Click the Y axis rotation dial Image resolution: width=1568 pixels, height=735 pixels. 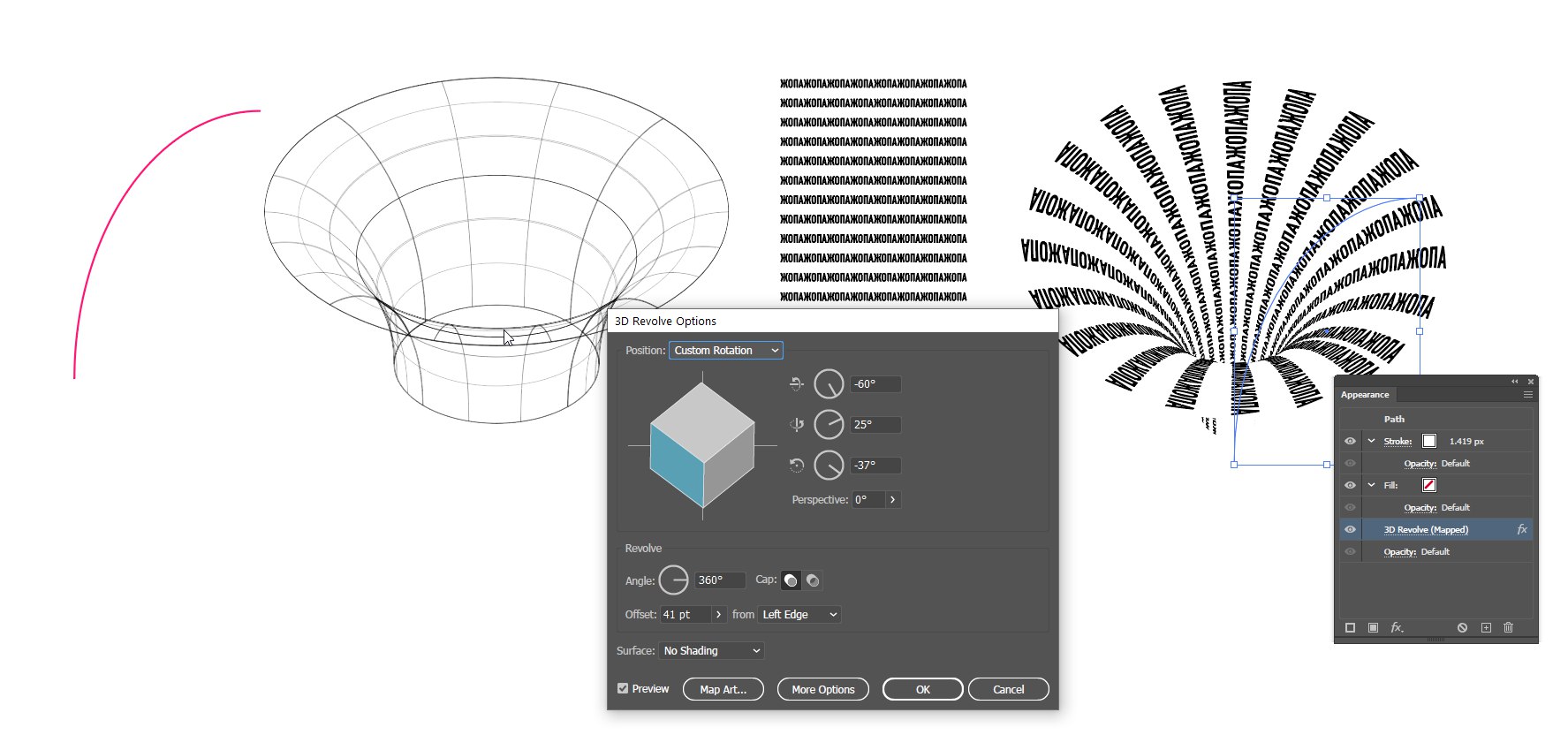829,425
